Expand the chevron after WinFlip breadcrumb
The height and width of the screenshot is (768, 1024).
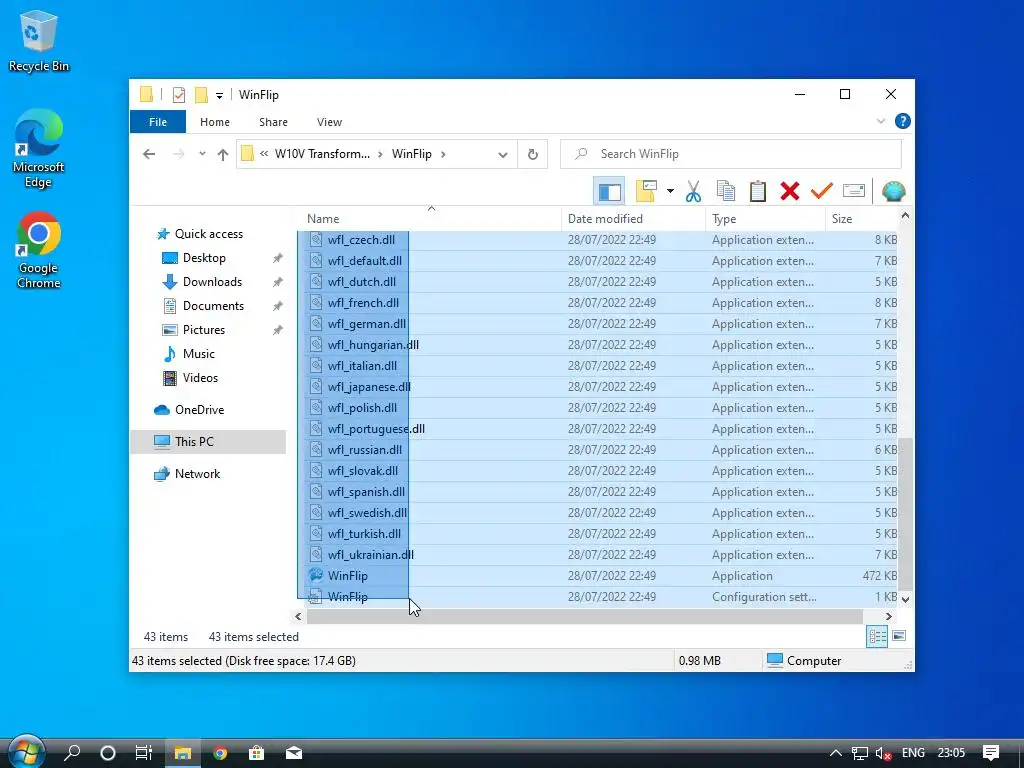443,154
